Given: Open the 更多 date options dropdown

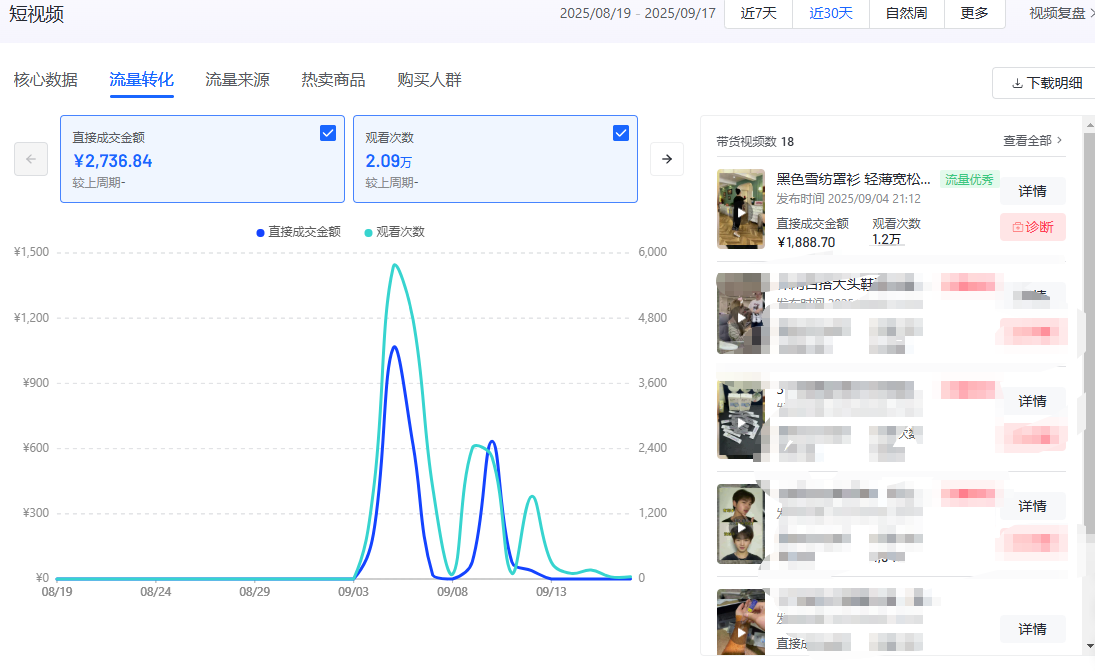Looking at the screenshot, I should point(974,15).
